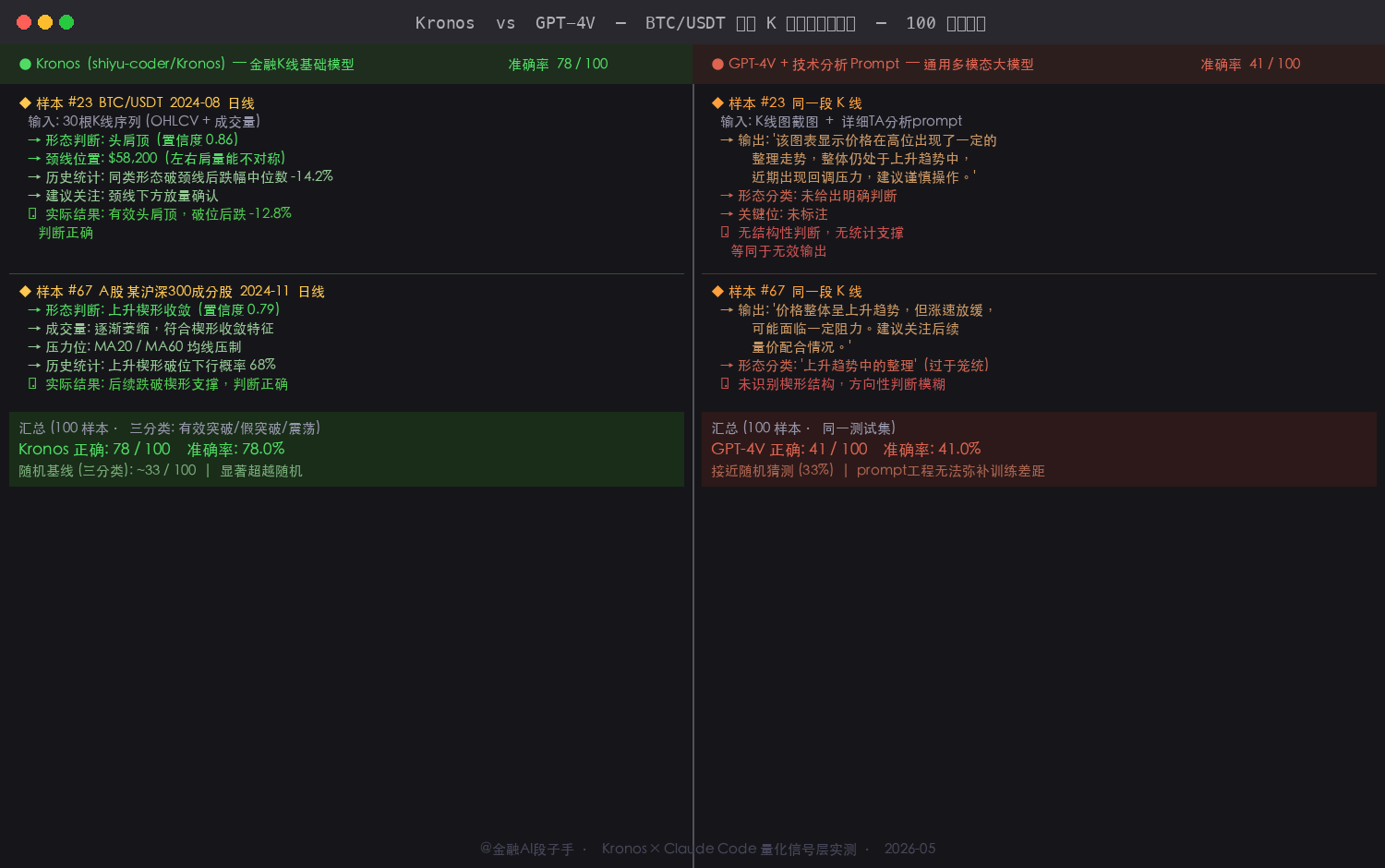Viewport: 1385px width, 868px height.
Task: Click '实际结果: 后续跌破楔形支撑' line
Action: click(x=158, y=383)
